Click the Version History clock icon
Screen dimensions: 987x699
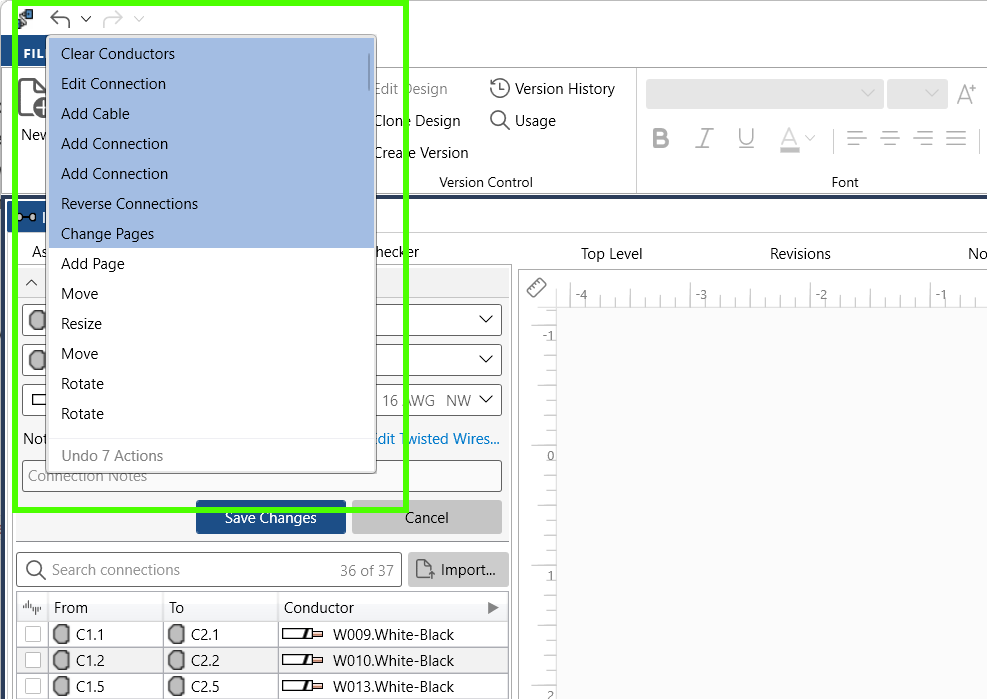click(x=499, y=88)
